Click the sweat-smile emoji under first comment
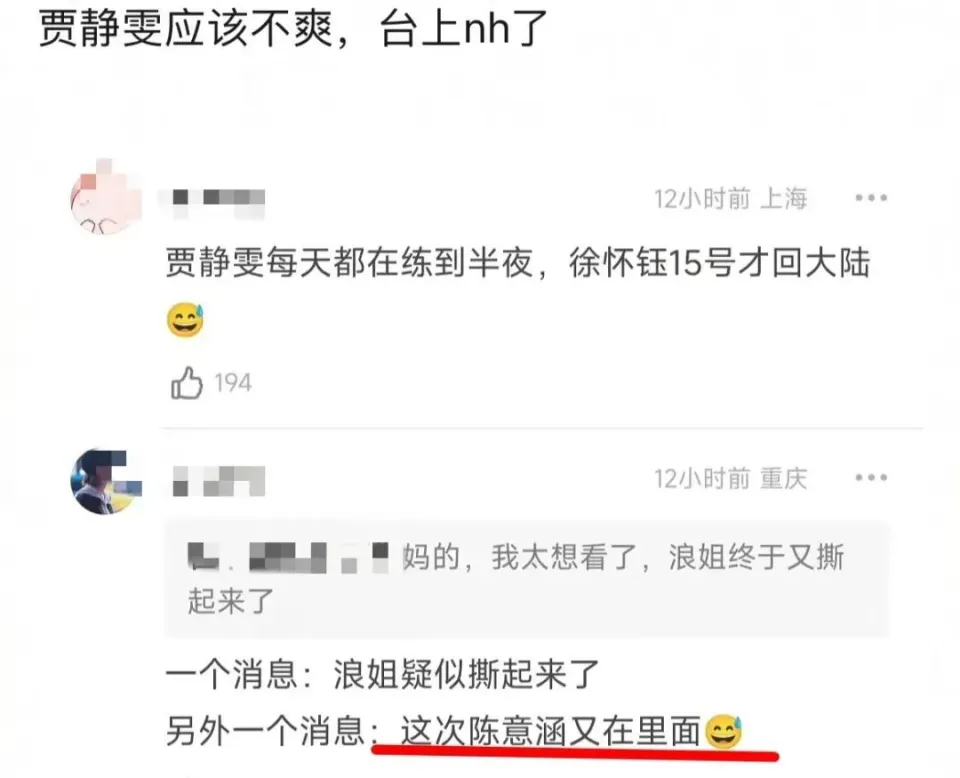960x778 pixels. pos(185,320)
